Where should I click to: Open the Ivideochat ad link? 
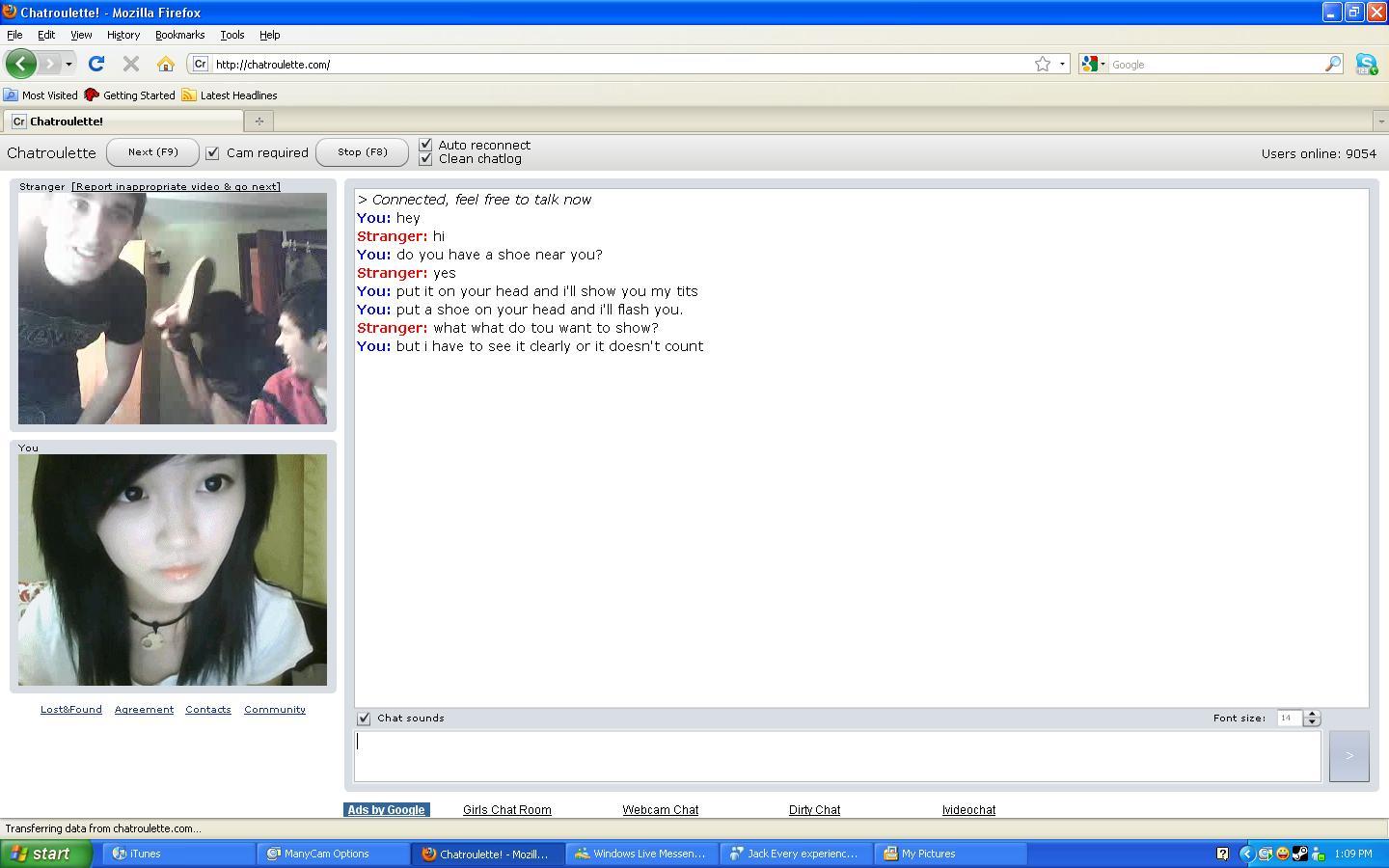pyautogui.click(x=968, y=810)
